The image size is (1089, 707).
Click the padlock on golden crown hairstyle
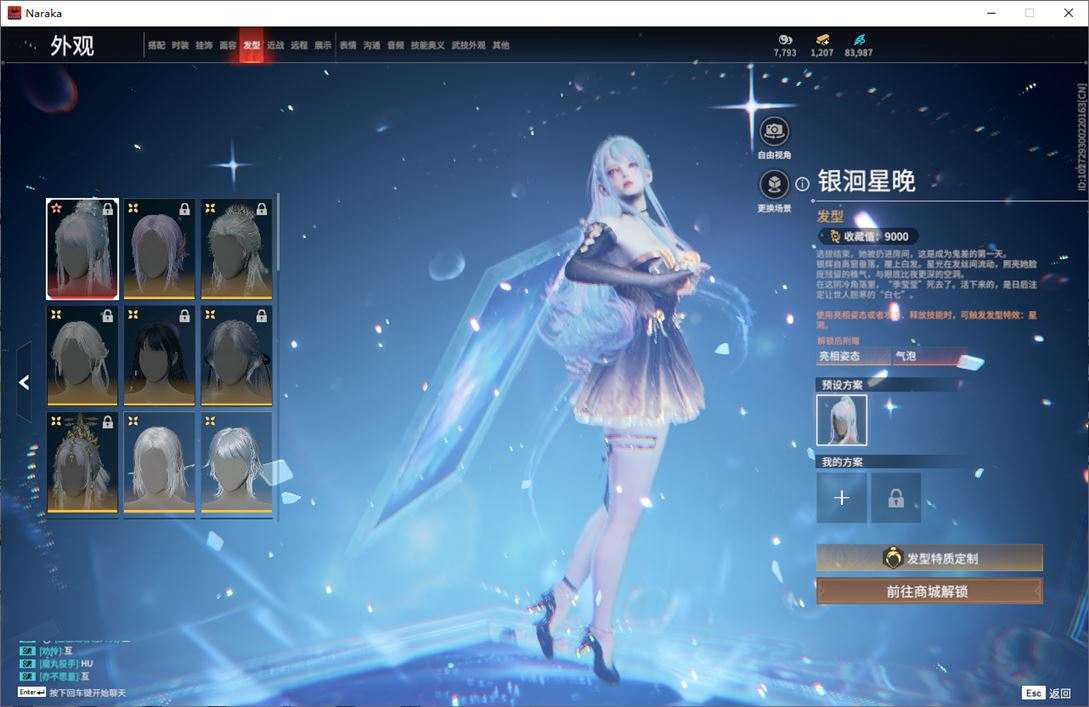[x=108, y=422]
